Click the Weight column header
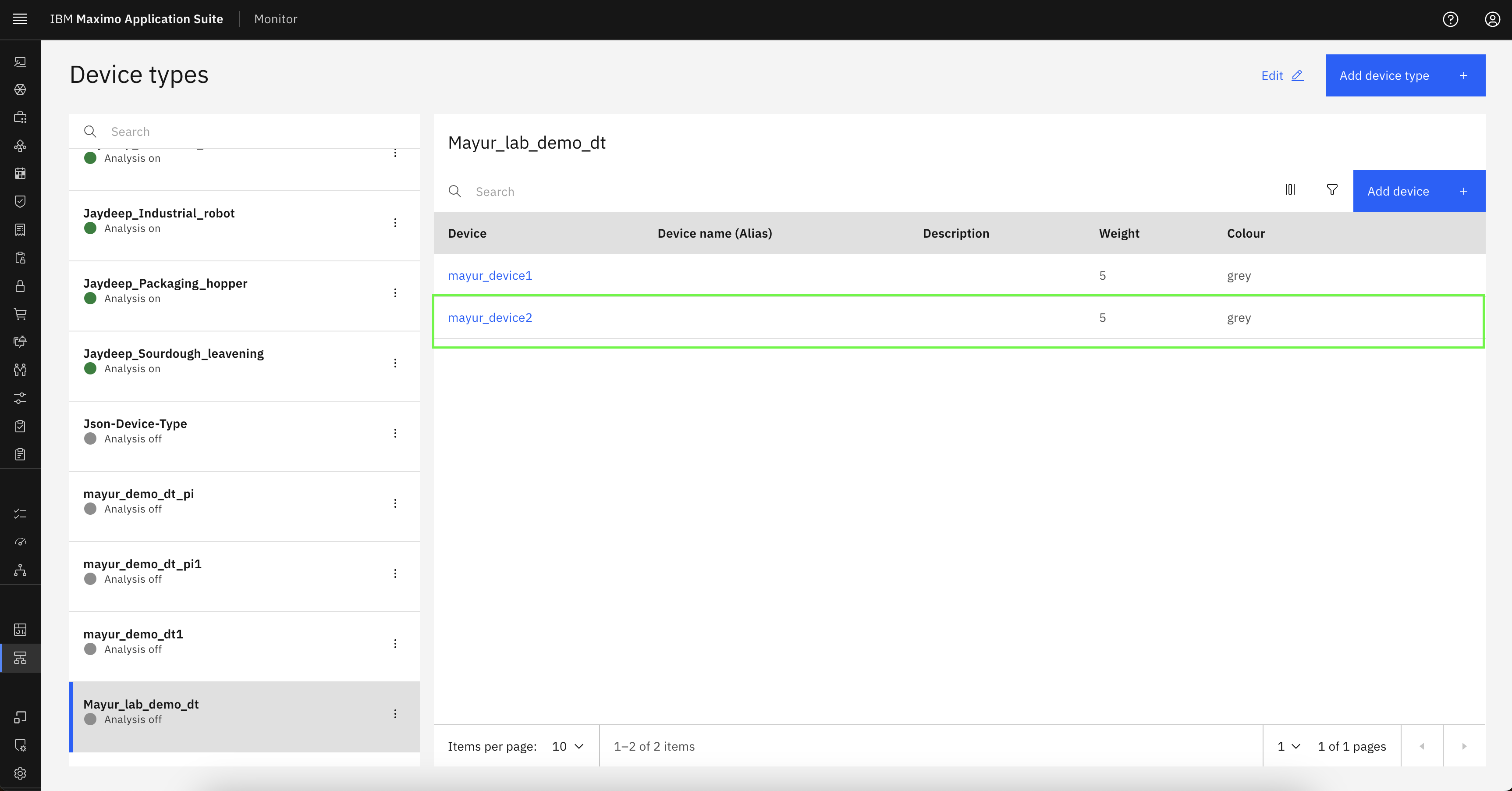The width and height of the screenshot is (1512, 791). coord(1119,233)
